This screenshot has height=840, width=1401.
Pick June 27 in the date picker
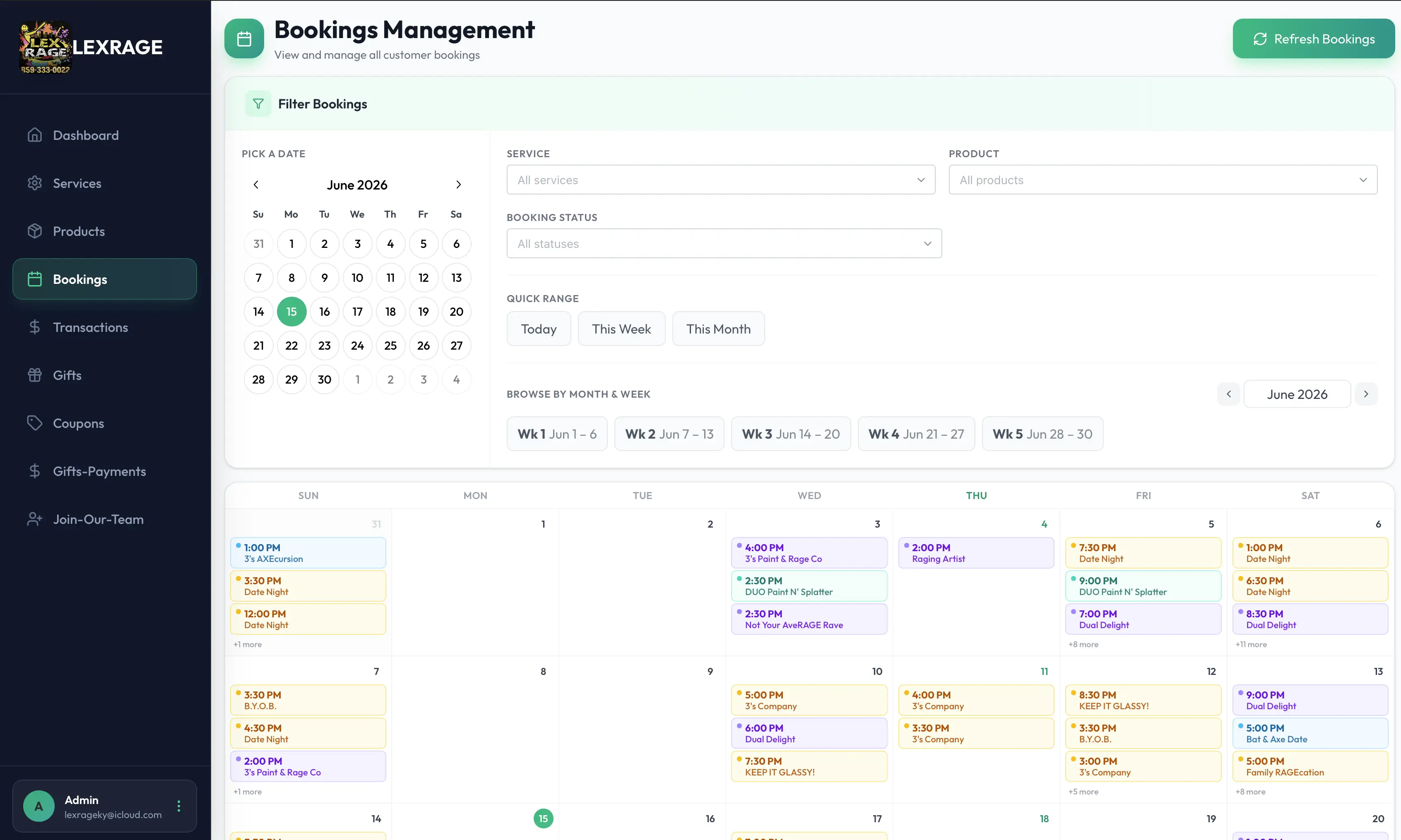coord(456,346)
